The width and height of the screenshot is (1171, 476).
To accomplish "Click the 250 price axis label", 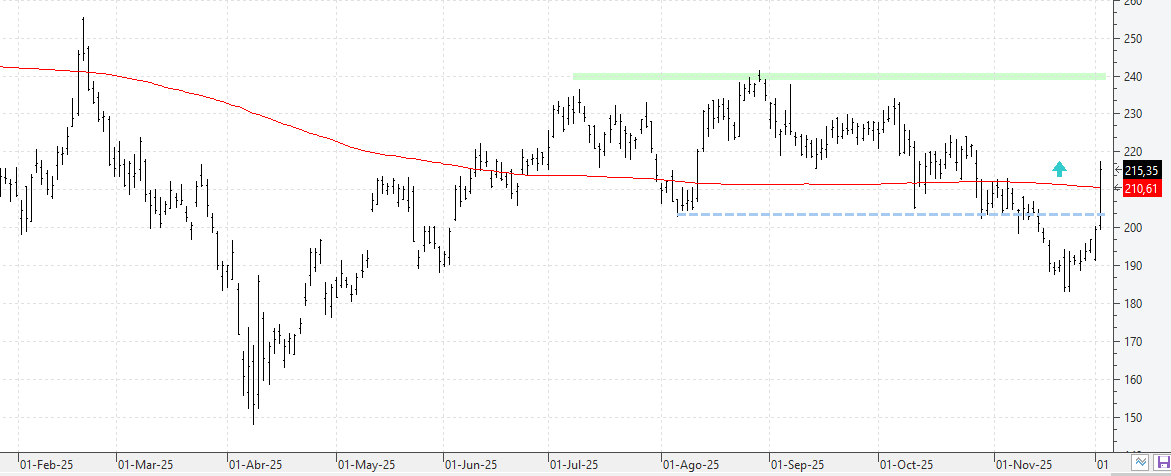I will (1132, 38).
